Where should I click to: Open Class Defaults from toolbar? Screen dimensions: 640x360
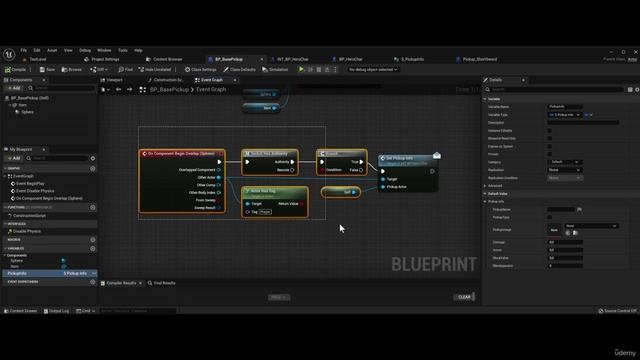[239, 69]
